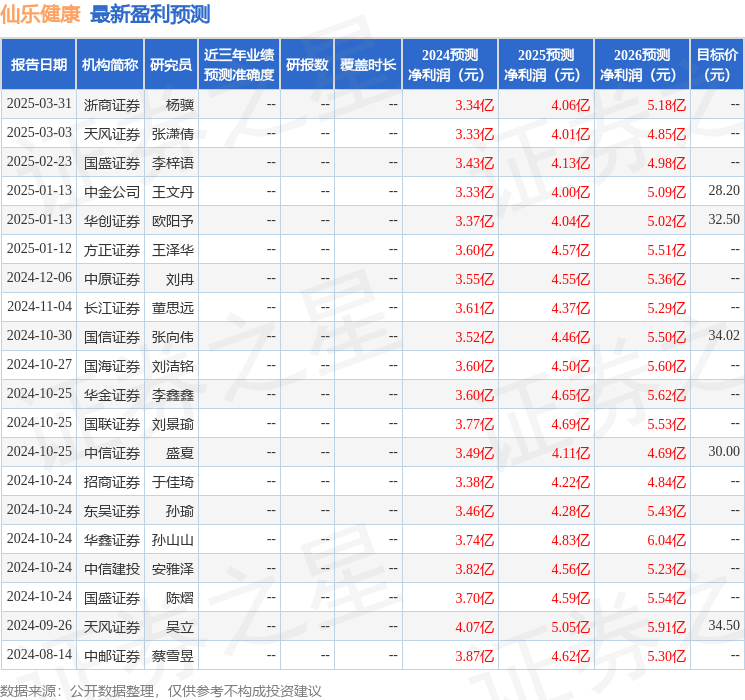Click the 2026预测净利润 header
745x700 pixels.
642,65
